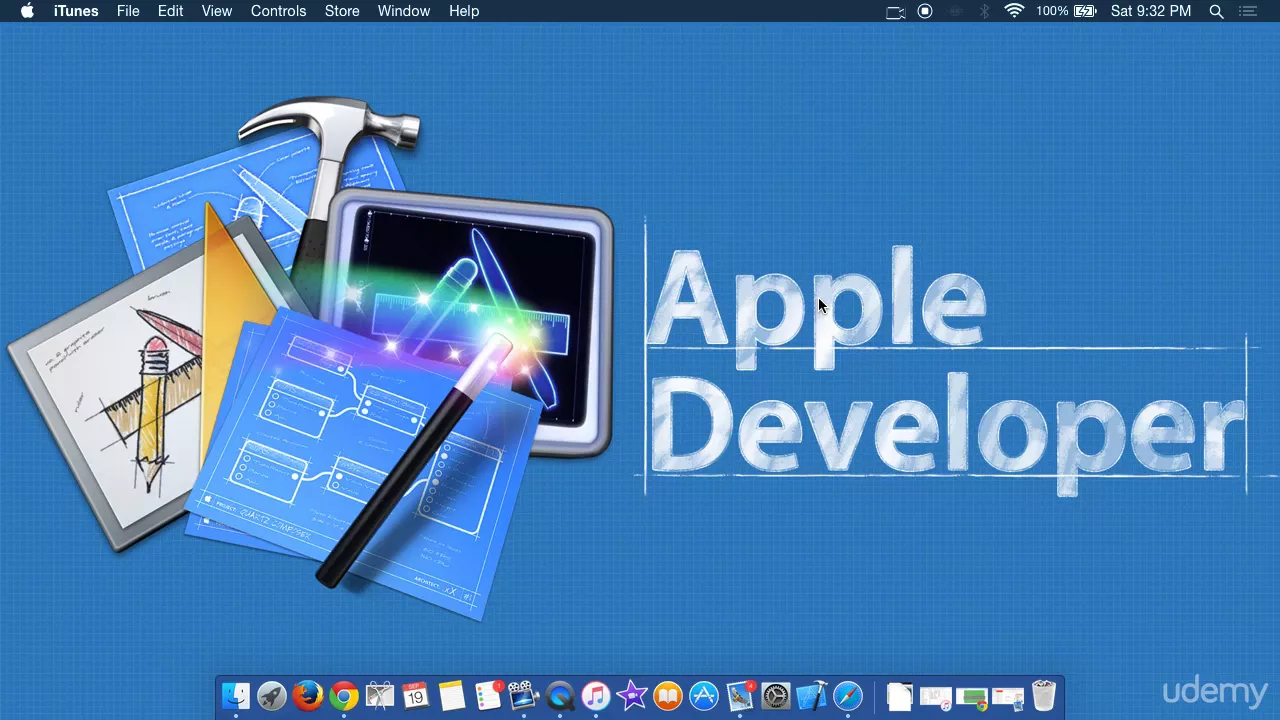Open Google Chrome from the dock
Viewport: 1280px width, 720px height.
click(344, 696)
